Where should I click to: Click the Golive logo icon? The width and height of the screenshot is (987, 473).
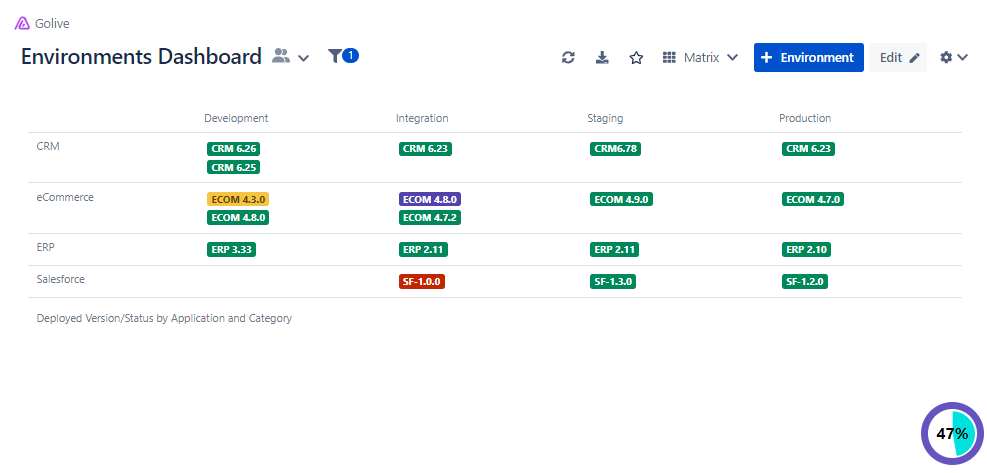click(x=22, y=23)
